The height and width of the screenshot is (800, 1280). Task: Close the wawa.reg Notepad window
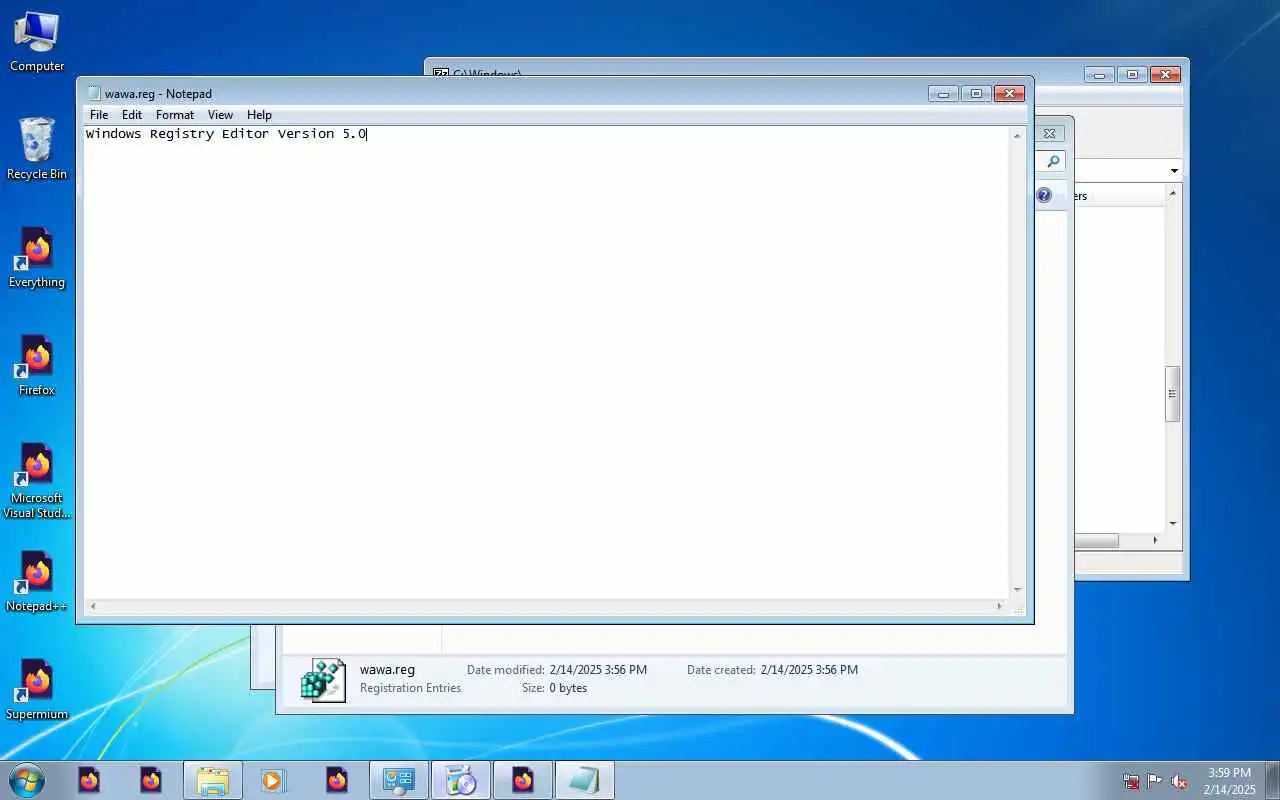(x=1009, y=94)
